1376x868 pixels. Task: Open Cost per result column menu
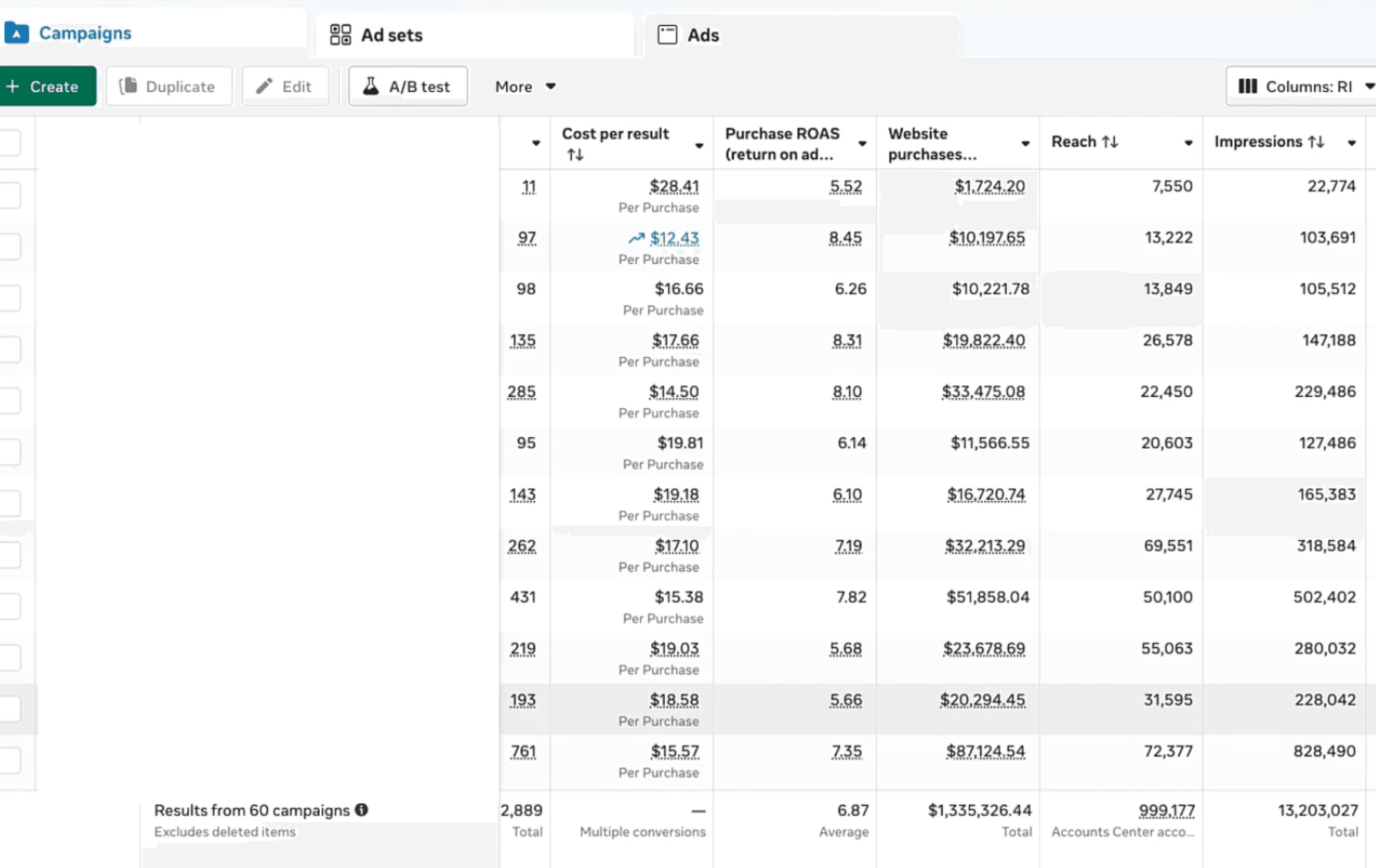[x=699, y=145]
